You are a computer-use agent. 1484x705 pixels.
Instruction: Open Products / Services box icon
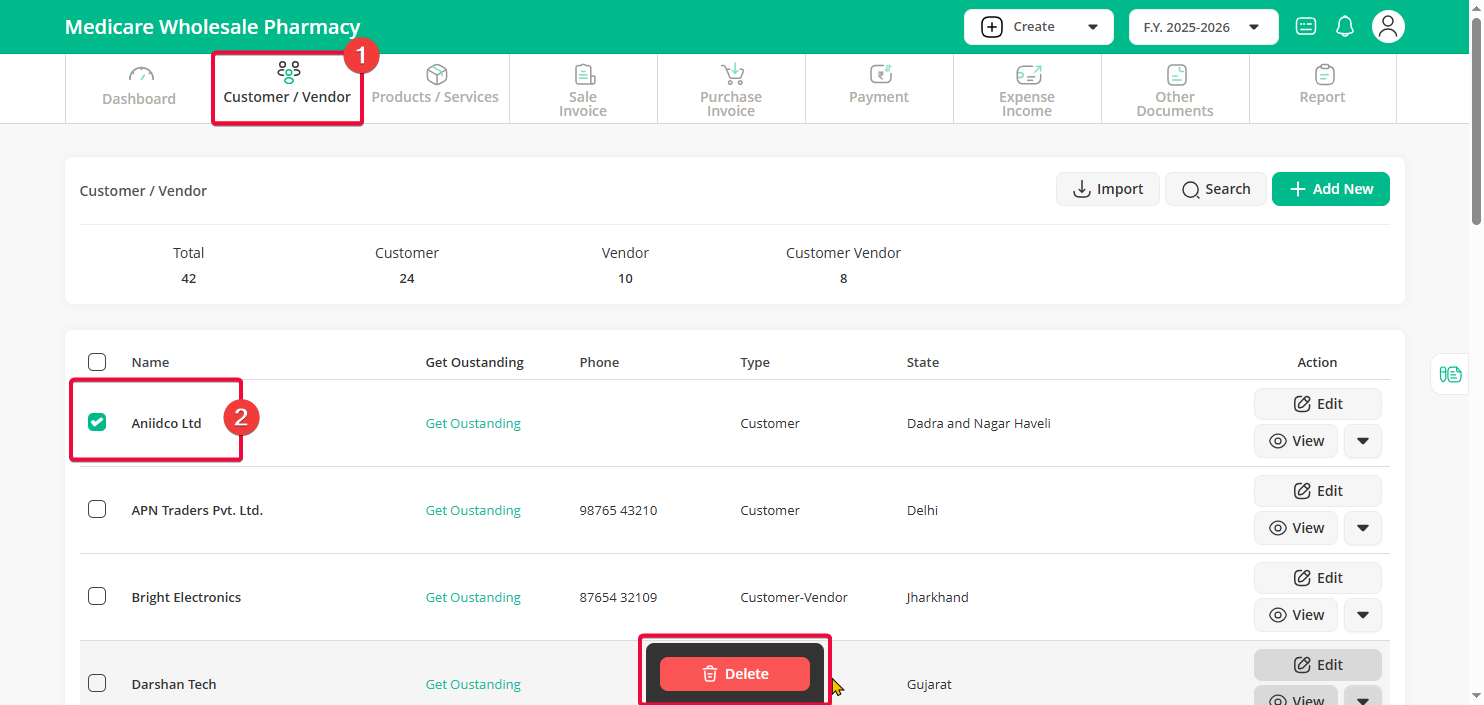click(x=436, y=75)
